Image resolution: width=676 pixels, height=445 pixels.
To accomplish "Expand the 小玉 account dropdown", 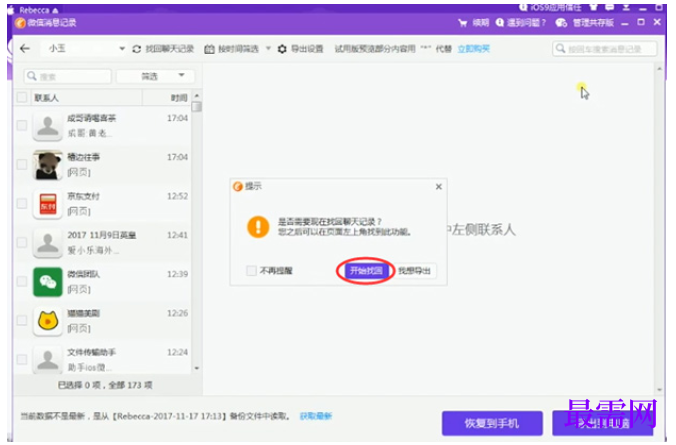I will click(x=122, y=49).
